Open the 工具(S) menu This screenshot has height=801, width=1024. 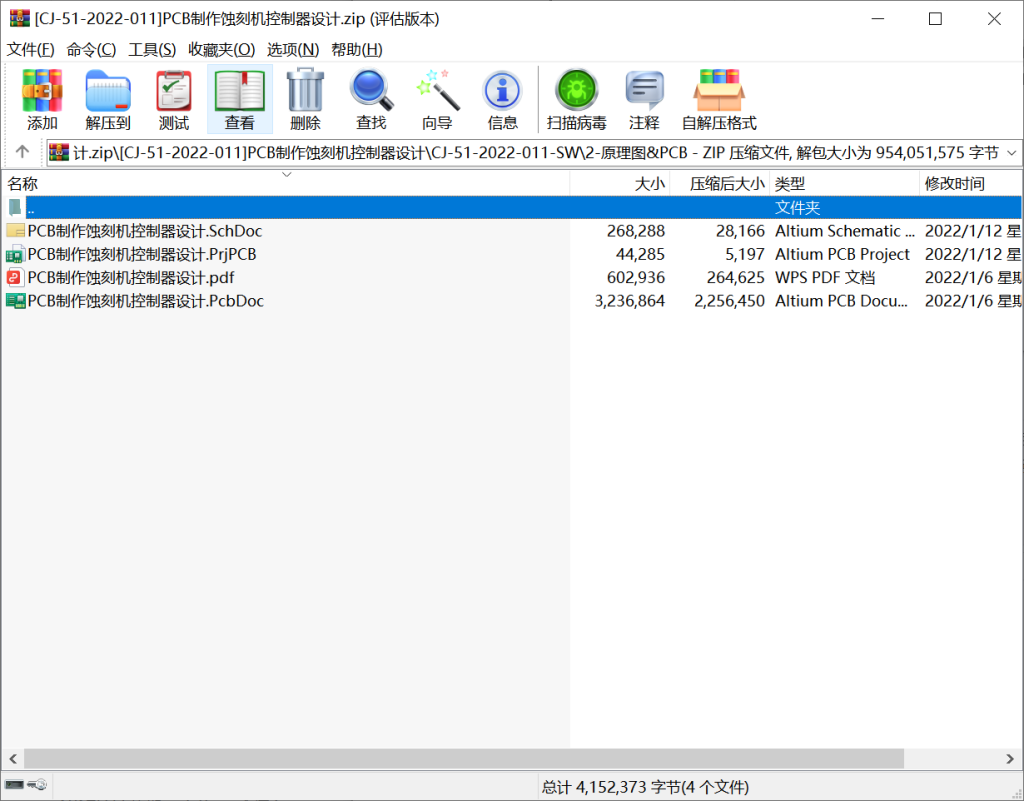[x=152, y=49]
